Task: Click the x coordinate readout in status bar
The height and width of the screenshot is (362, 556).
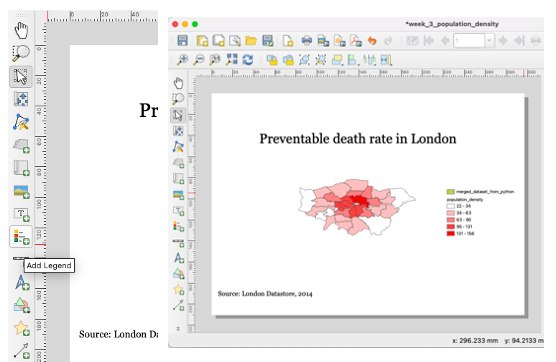Action: pos(475,340)
